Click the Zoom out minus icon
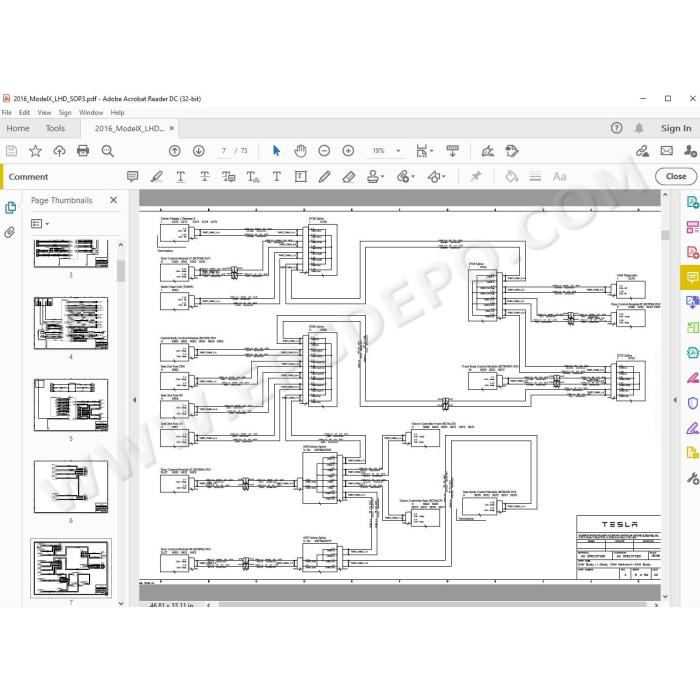This screenshot has width=700, height=700. pos(324,151)
